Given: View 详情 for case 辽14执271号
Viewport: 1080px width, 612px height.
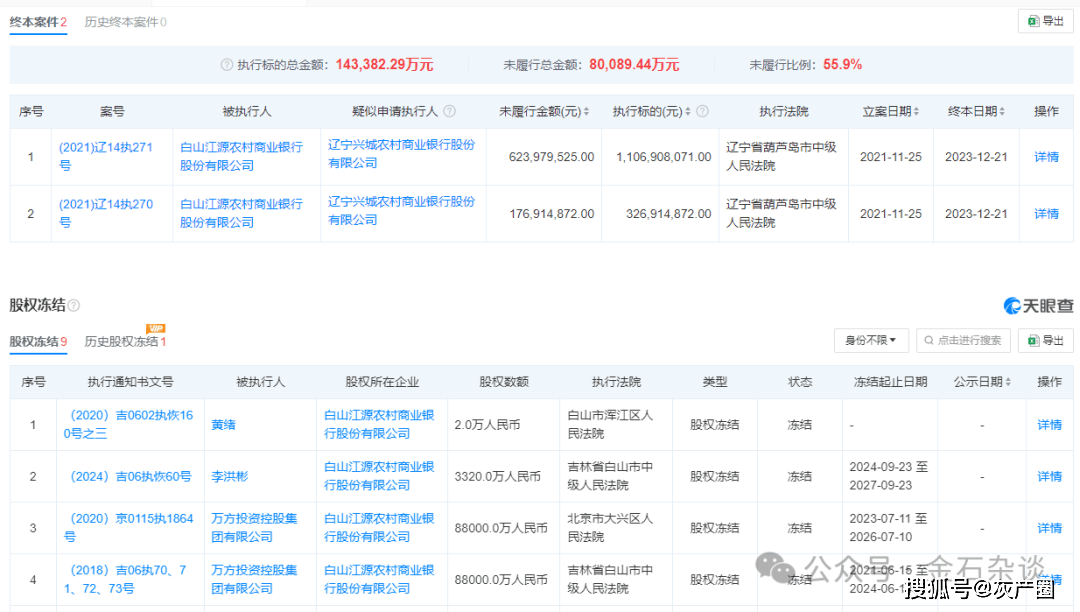Looking at the screenshot, I should click(1046, 157).
